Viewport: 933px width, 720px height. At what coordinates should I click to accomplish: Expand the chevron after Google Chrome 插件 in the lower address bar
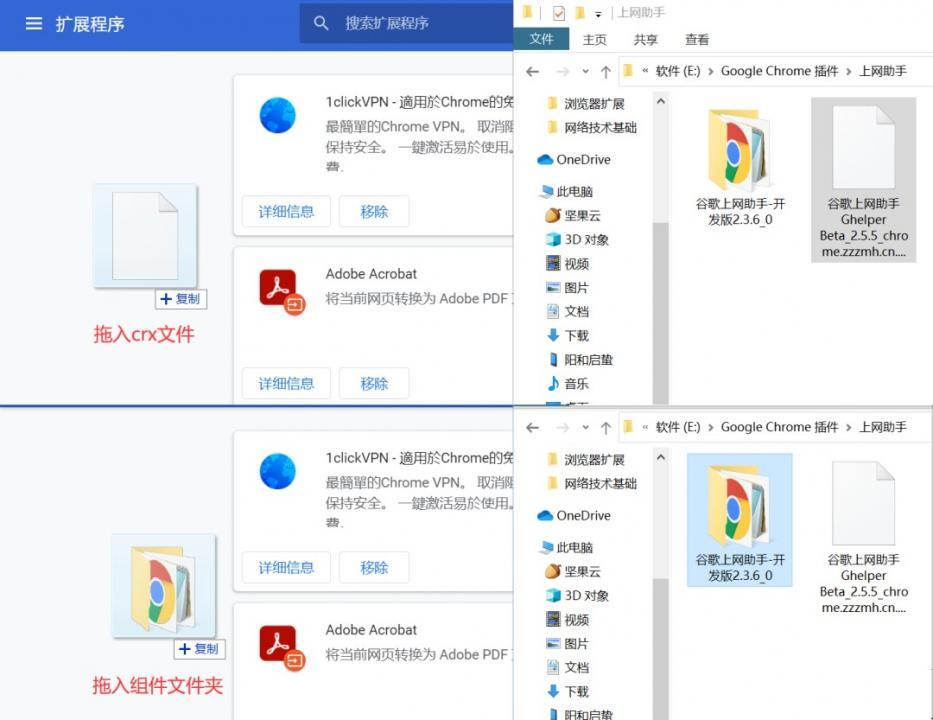coord(849,428)
